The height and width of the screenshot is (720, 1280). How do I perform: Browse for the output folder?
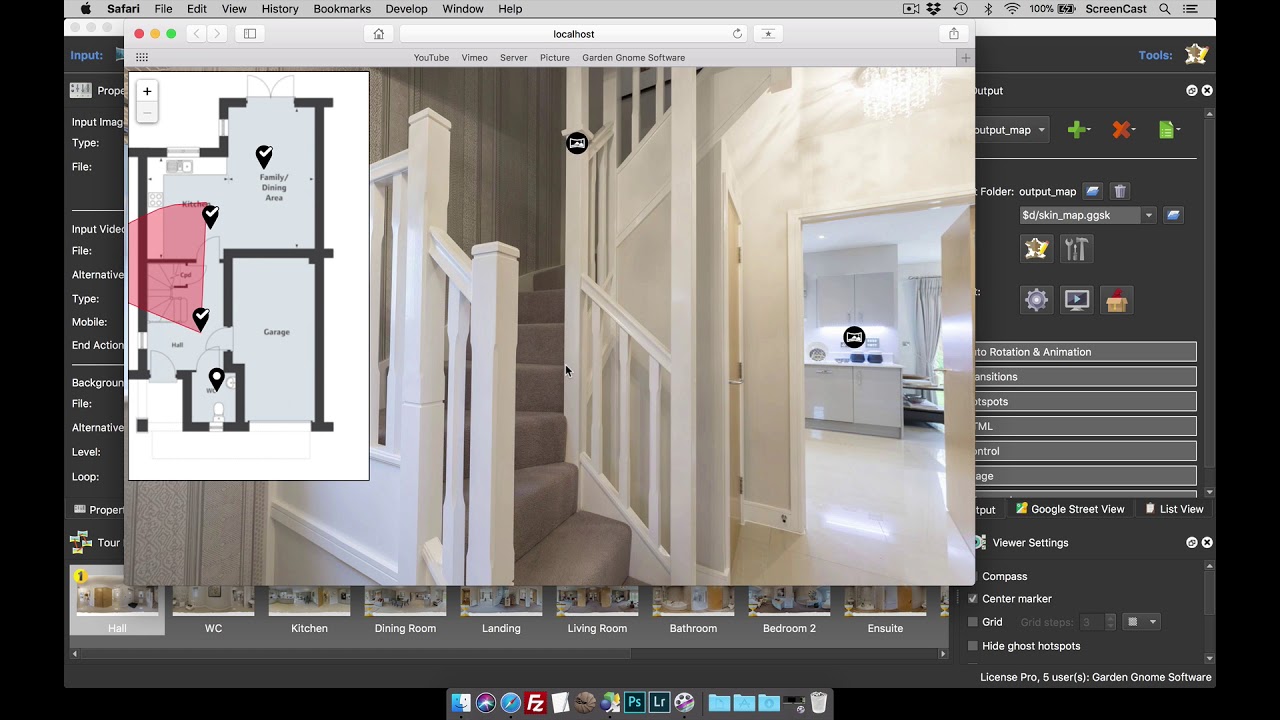[x=1093, y=191]
